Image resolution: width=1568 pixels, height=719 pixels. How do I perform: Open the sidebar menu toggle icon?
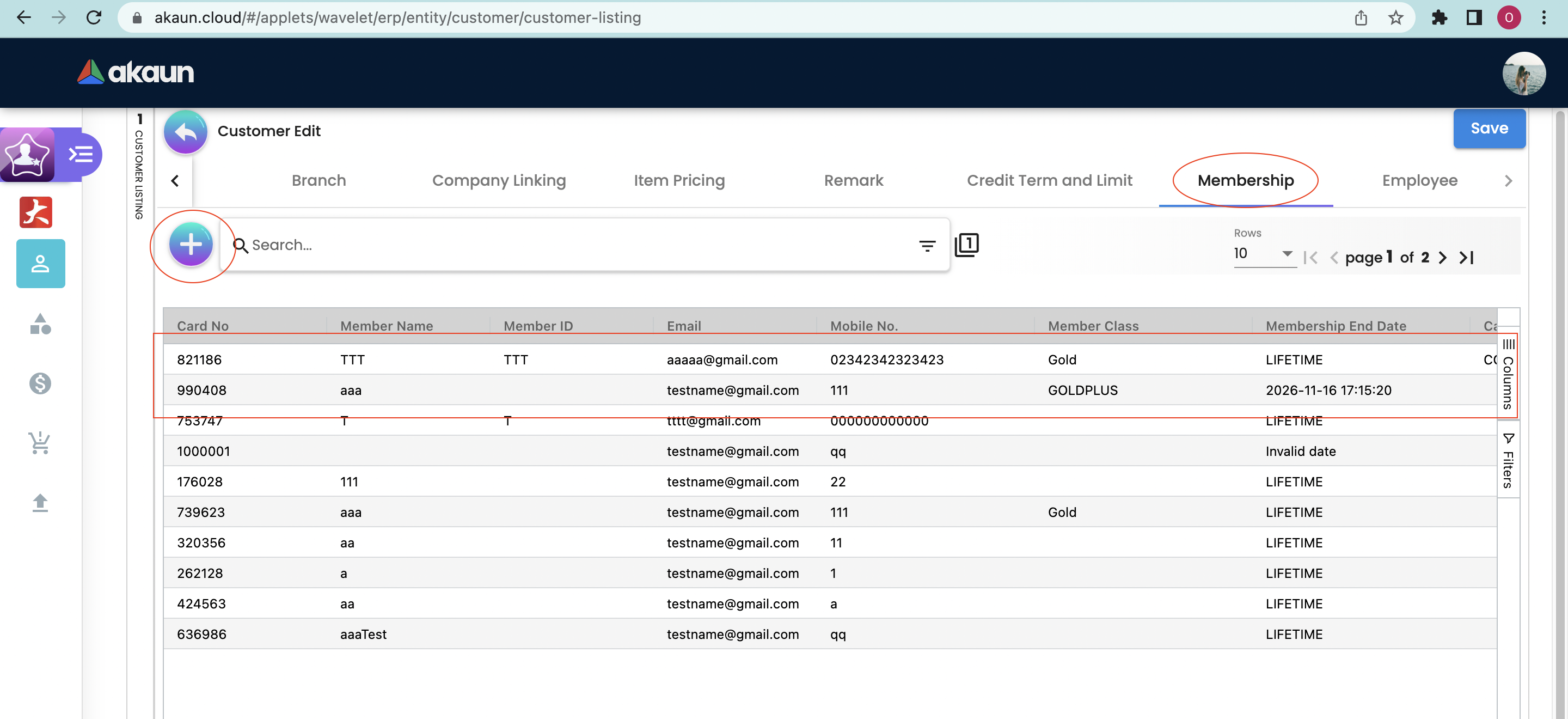click(81, 154)
